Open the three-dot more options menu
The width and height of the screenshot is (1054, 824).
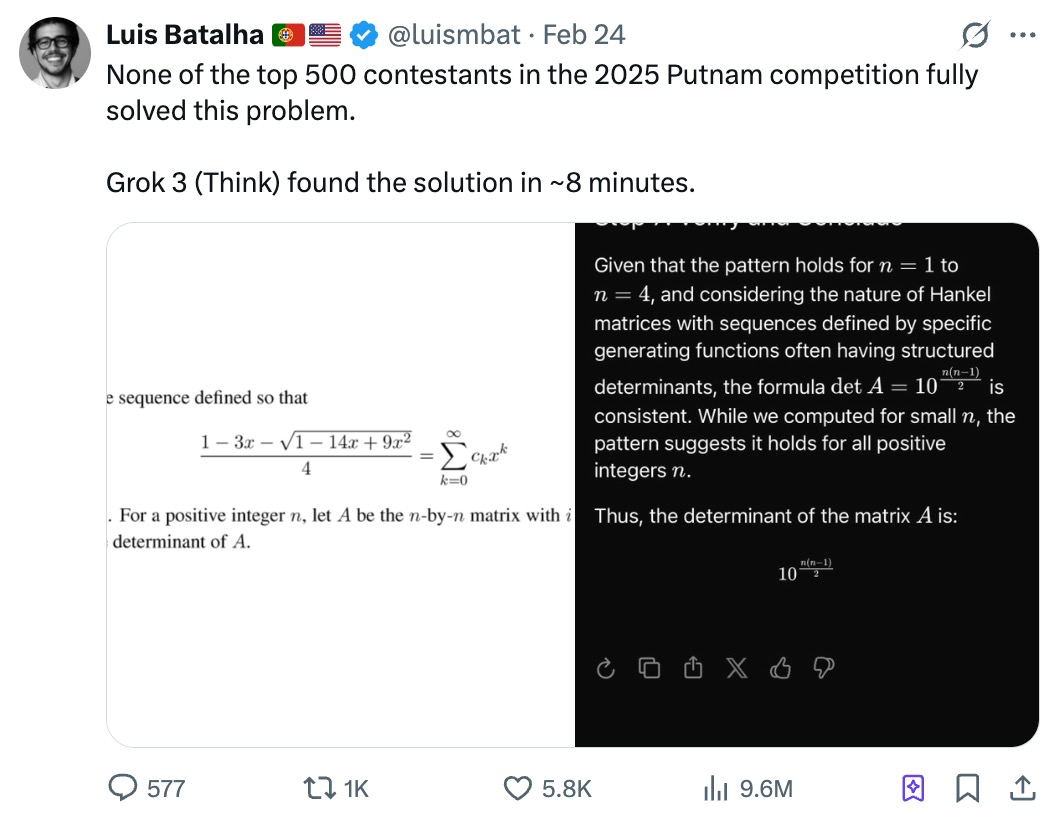pyautogui.click(x=1022, y=35)
